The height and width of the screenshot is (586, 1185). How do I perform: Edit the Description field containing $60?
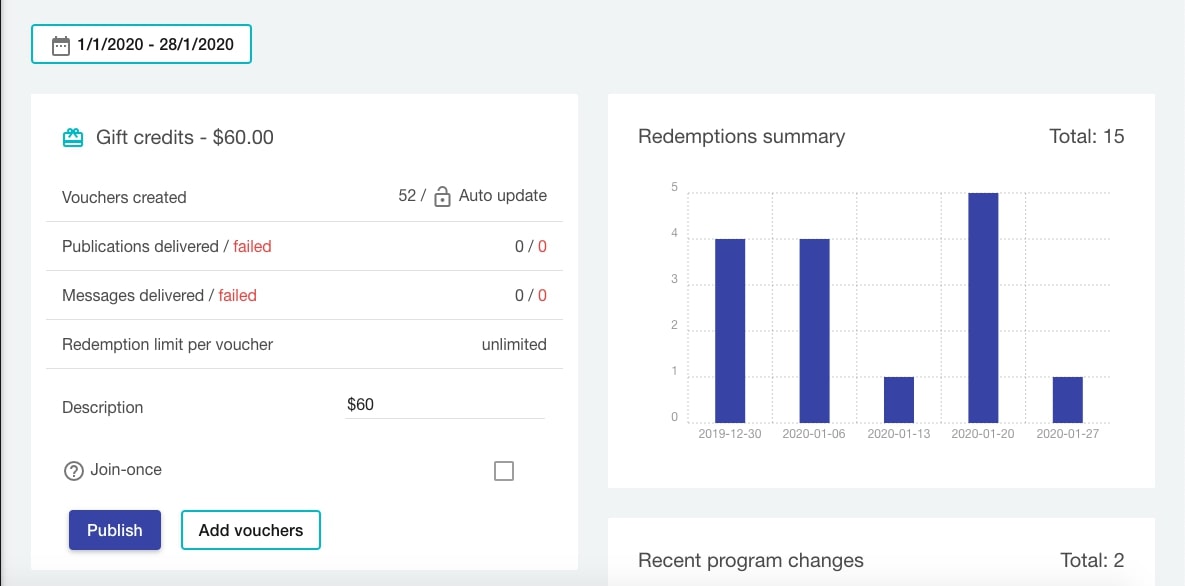[444, 405]
